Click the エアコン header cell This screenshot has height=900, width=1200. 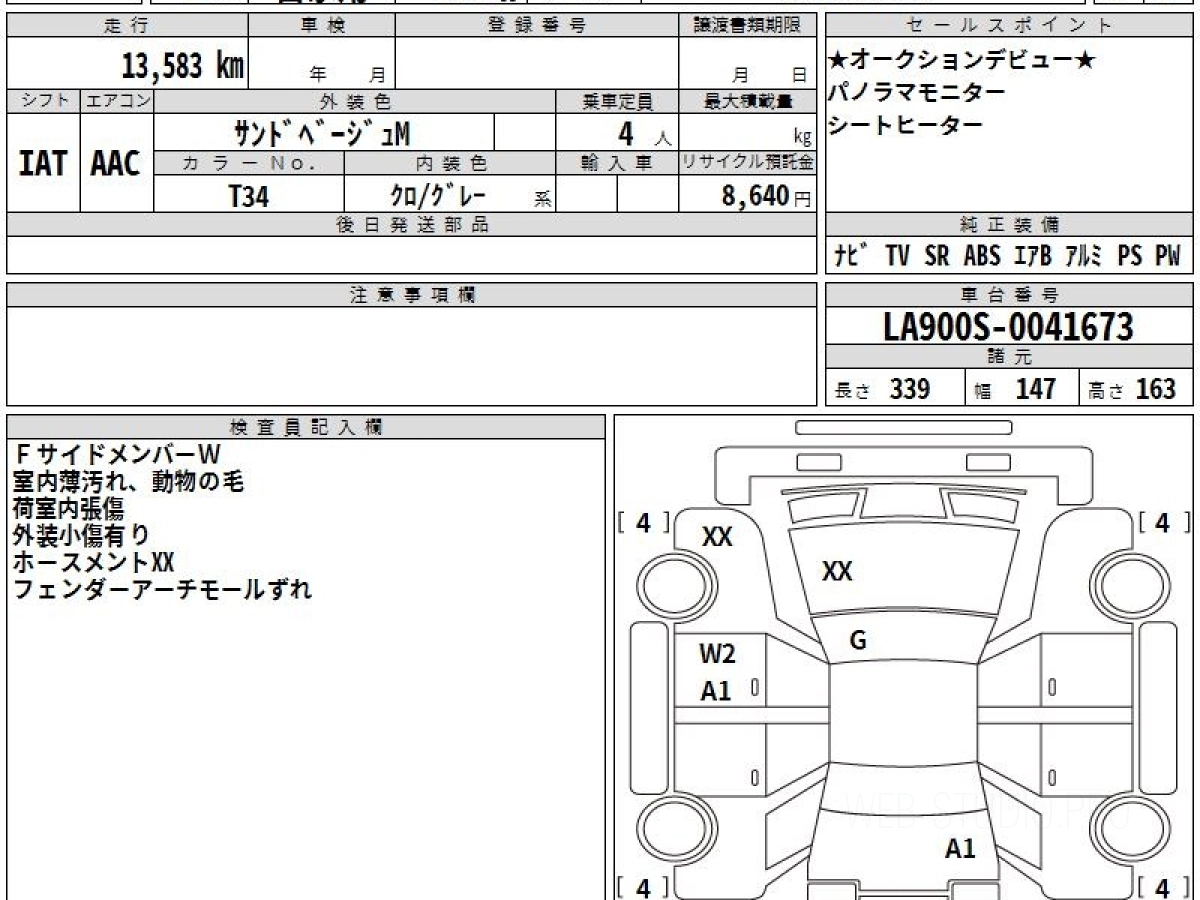(116, 101)
